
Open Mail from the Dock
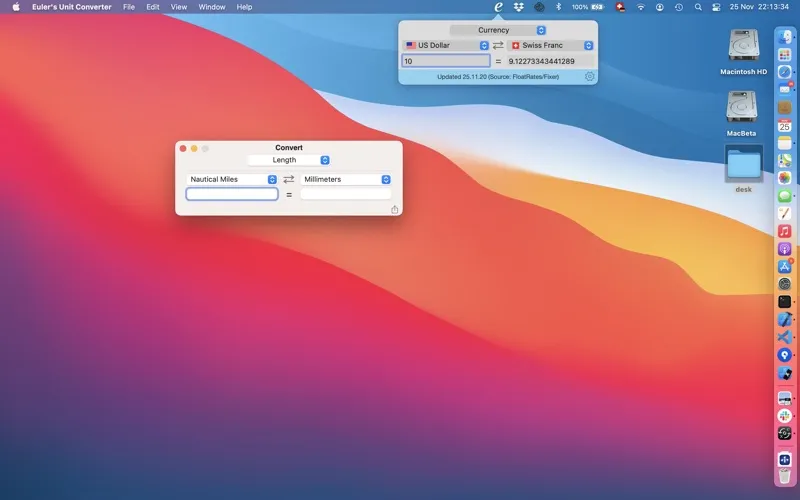pos(785,89)
